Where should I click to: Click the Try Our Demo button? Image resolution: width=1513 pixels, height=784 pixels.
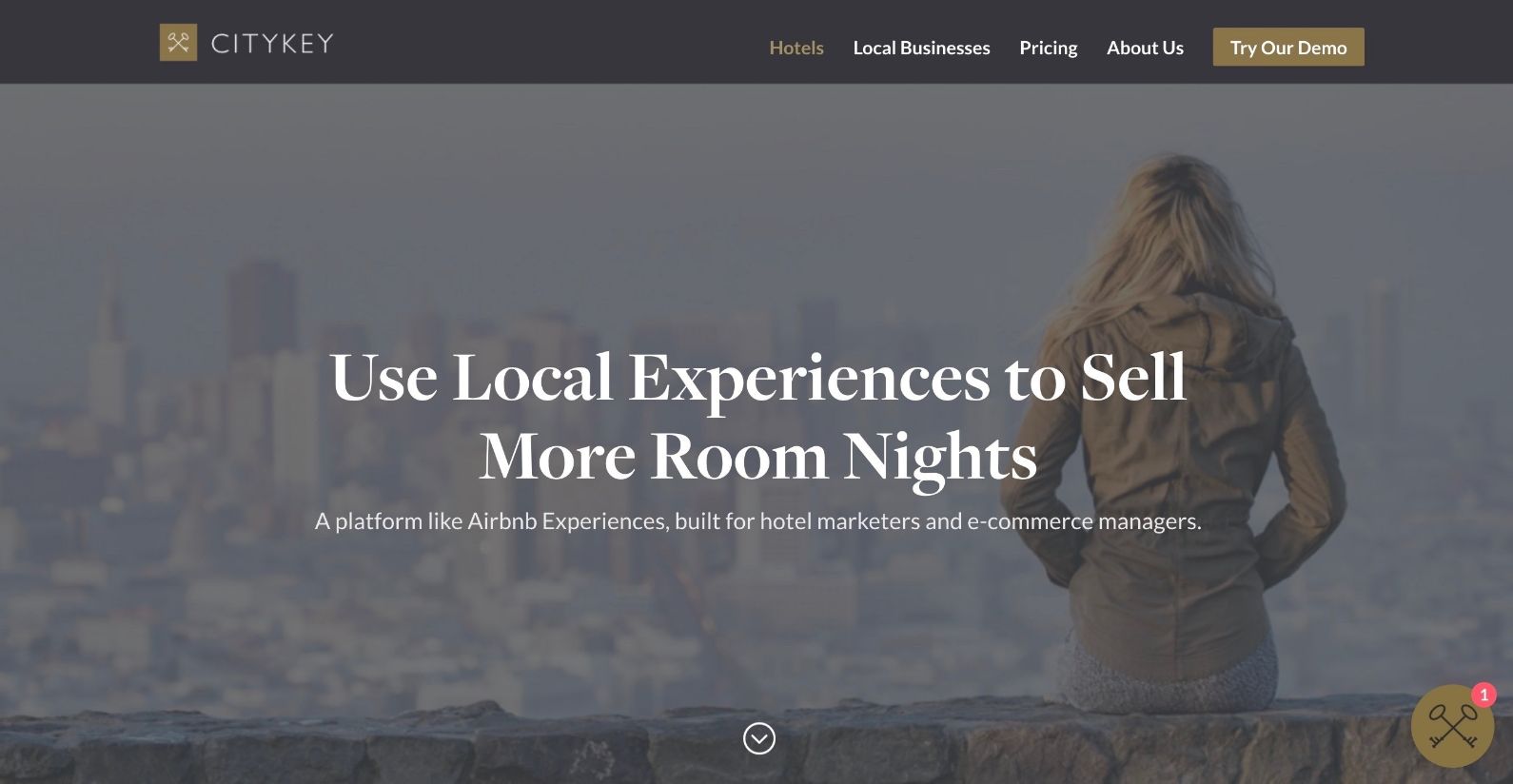tap(1288, 47)
